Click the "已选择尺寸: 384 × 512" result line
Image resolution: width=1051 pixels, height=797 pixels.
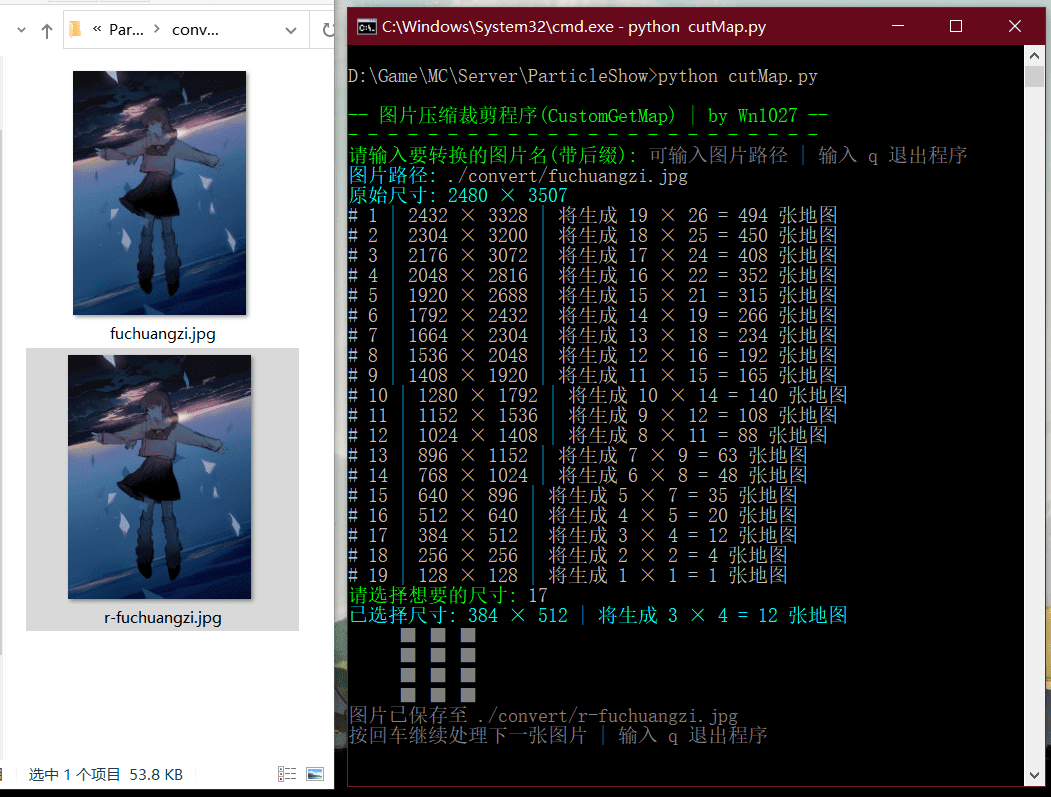598,615
